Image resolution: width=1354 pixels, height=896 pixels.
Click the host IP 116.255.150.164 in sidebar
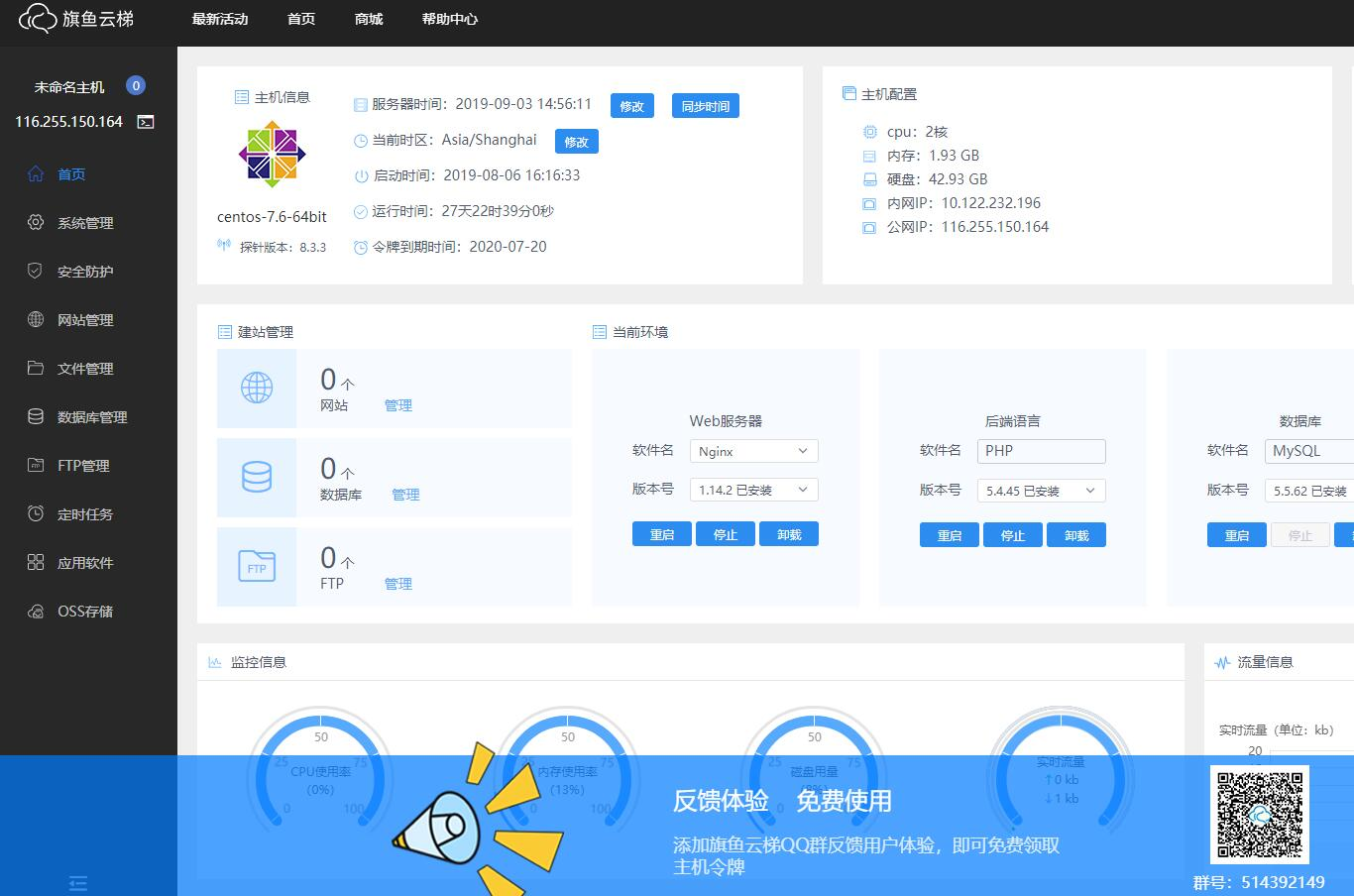click(69, 122)
